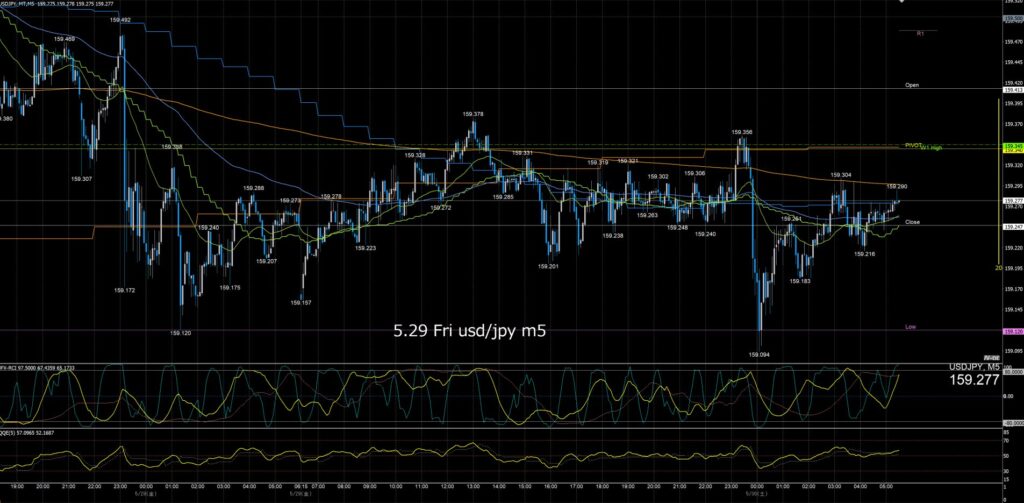1024x503 pixels.
Task: Click the large 159.277 price readout
Action: coord(974,380)
